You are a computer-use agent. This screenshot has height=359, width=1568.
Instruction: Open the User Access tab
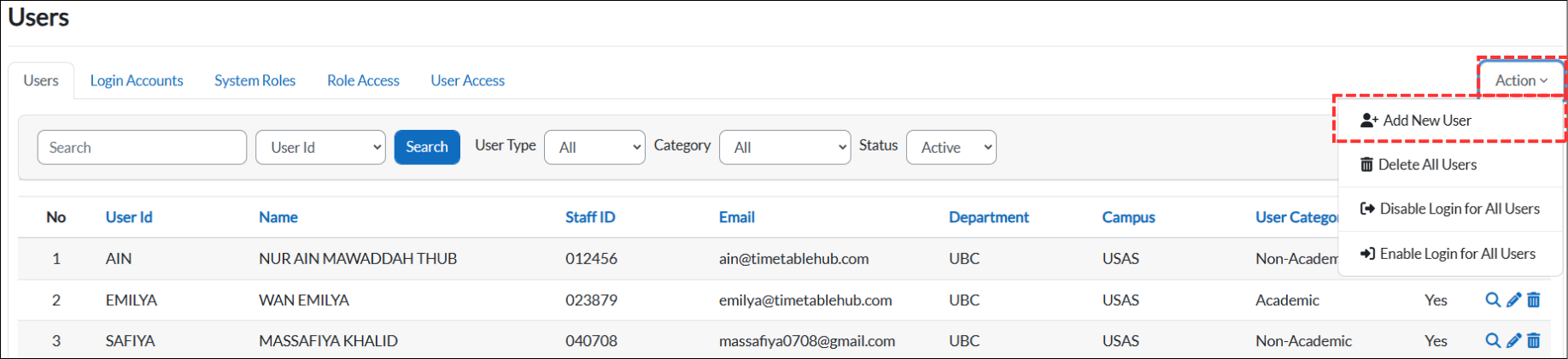[x=467, y=80]
